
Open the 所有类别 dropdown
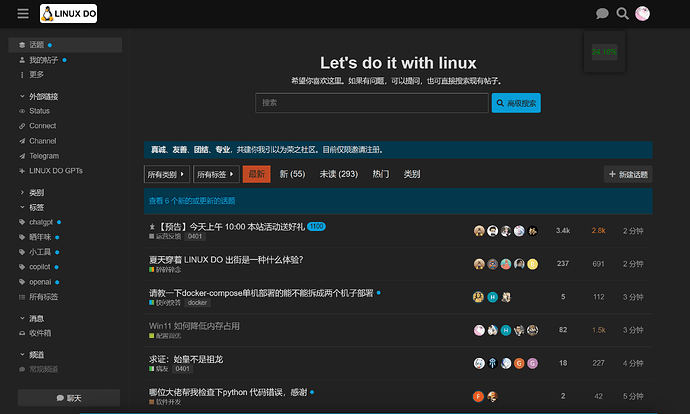tap(166, 174)
